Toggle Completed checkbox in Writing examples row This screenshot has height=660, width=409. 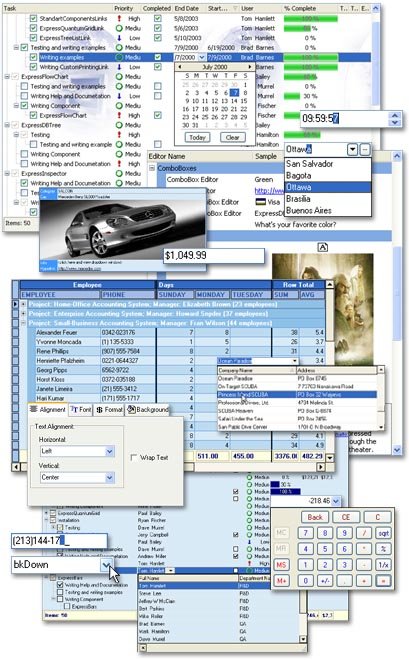157,57
